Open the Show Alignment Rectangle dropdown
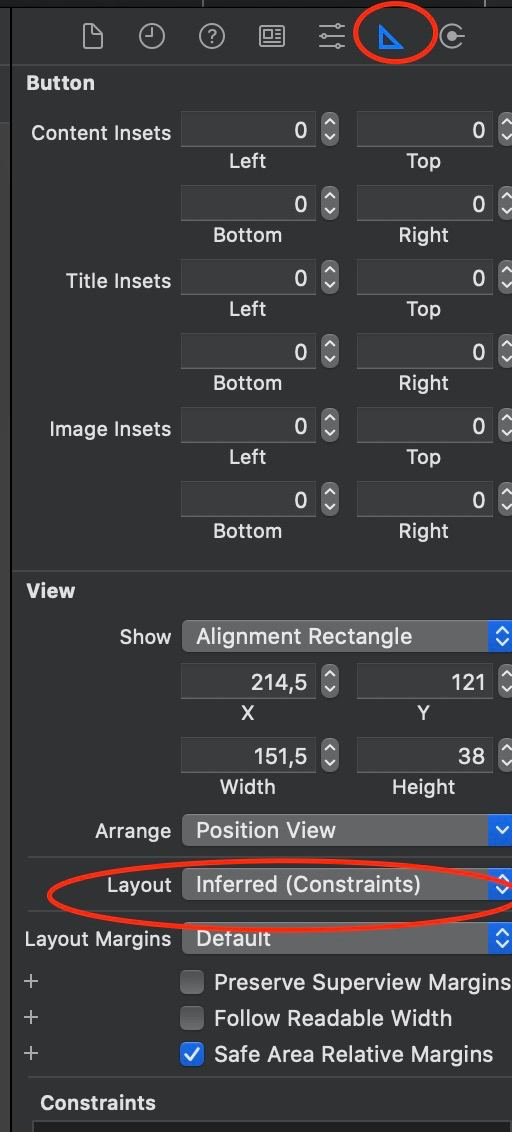Viewport: 512px width, 1132px height. click(x=347, y=636)
